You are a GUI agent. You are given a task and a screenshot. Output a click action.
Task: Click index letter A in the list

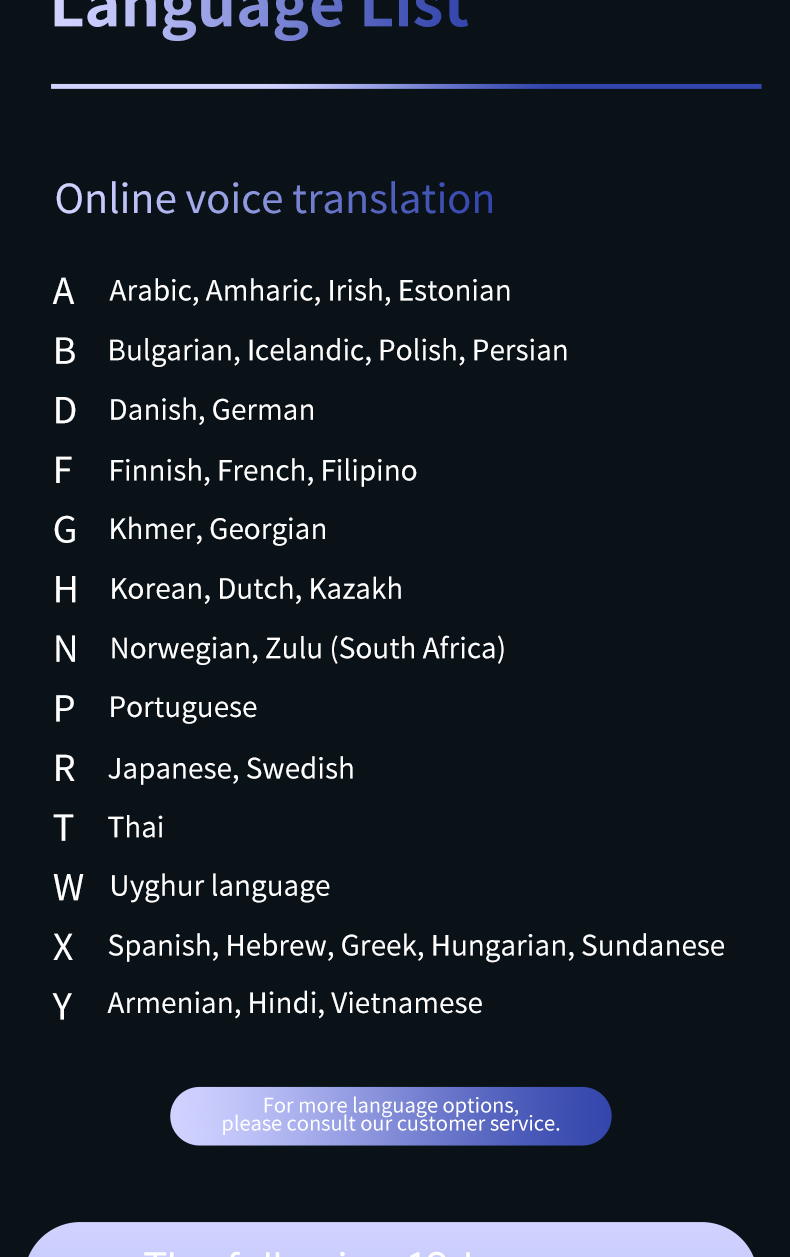point(64,291)
